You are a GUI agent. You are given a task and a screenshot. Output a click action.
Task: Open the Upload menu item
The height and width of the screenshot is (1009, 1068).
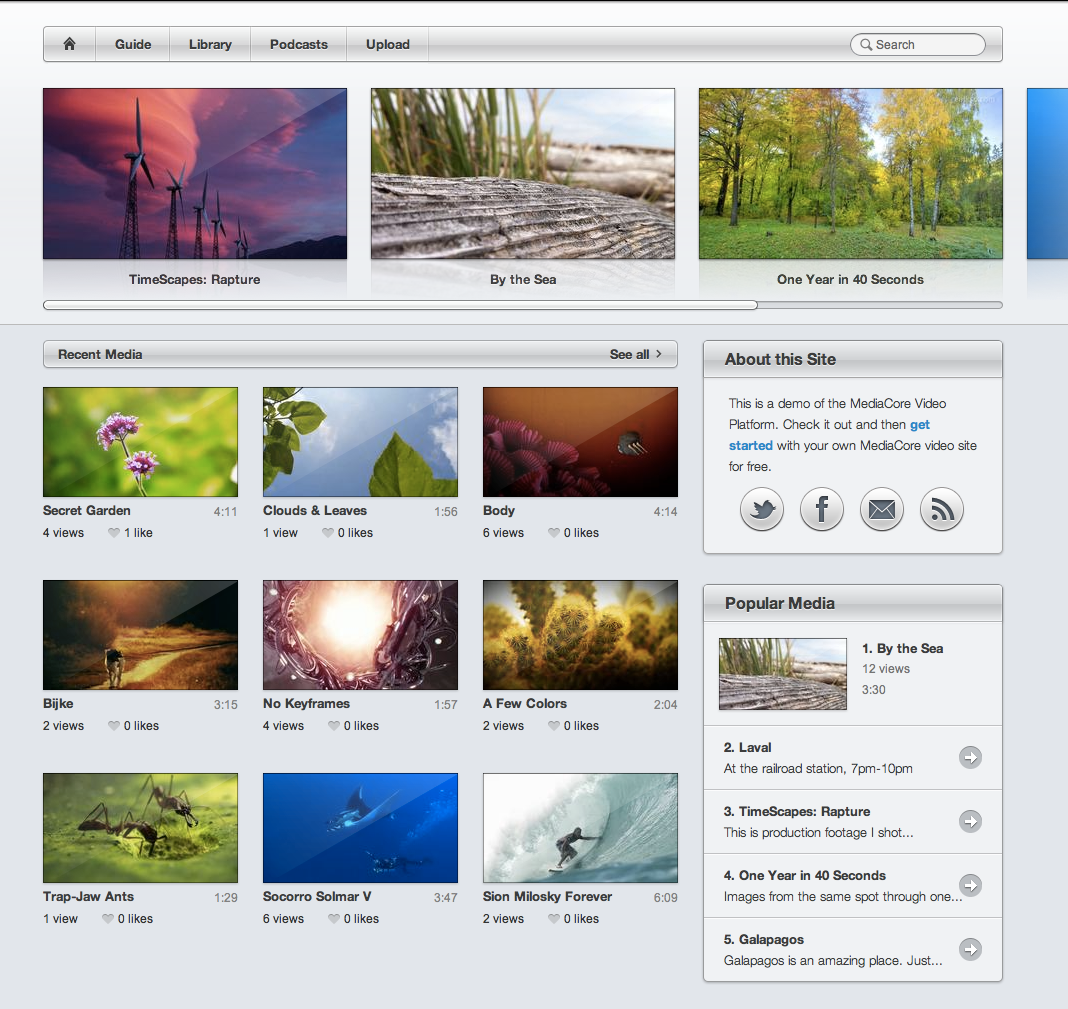coord(387,44)
